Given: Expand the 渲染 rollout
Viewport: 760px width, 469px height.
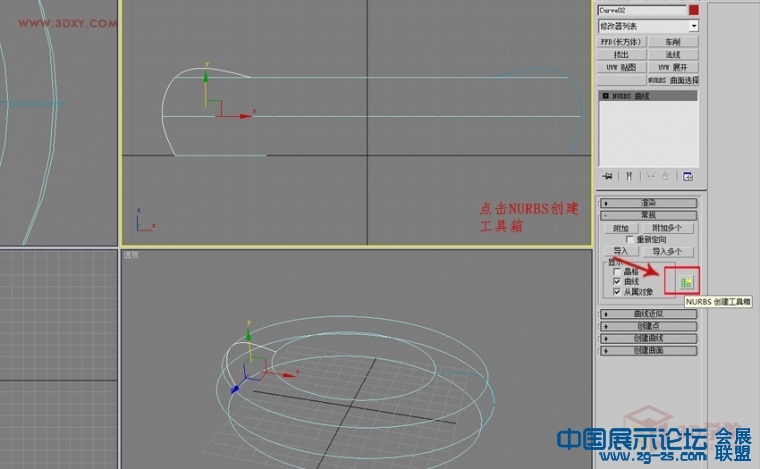Looking at the screenshot, I should tap(649, 203).
